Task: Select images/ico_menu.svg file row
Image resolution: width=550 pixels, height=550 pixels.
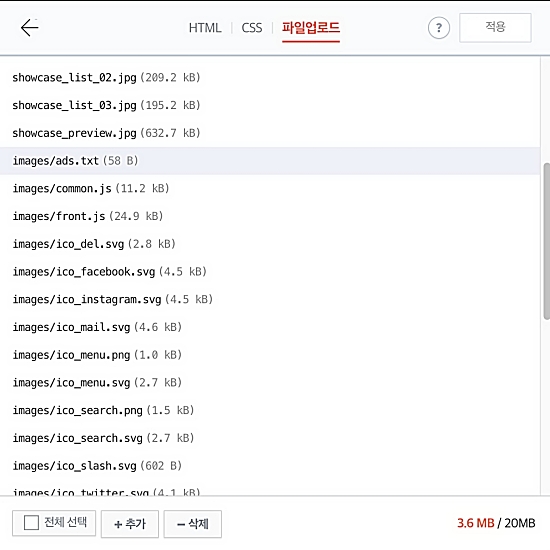Action: coord(270,382)
